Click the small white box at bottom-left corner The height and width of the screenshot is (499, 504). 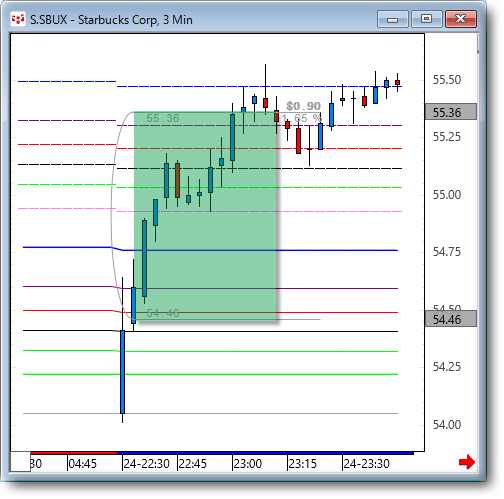tap(20, 461)
